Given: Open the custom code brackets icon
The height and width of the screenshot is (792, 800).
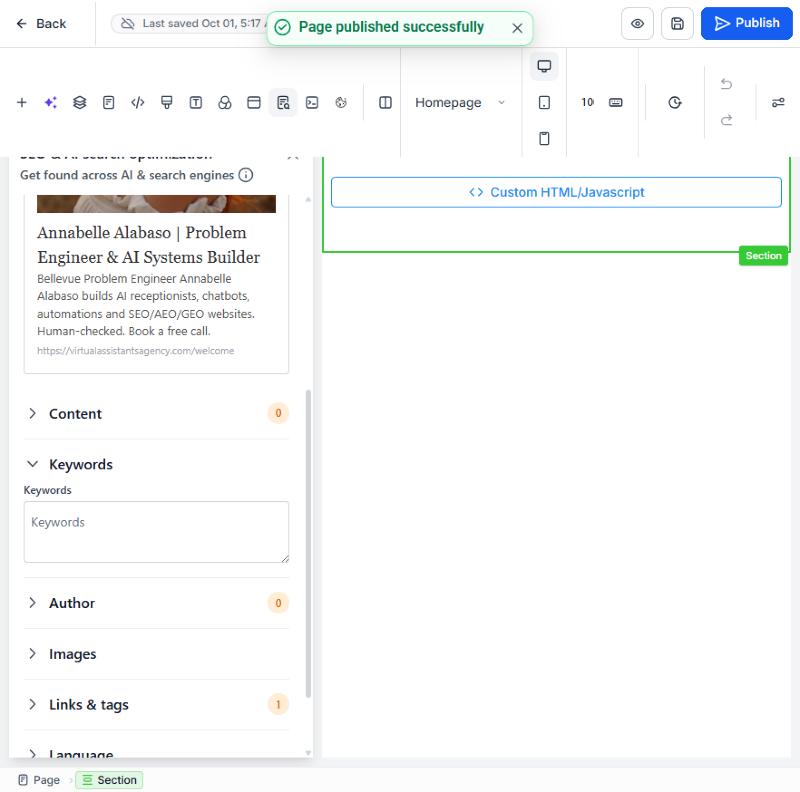Looking at the screenshot, I should point(138,103).
